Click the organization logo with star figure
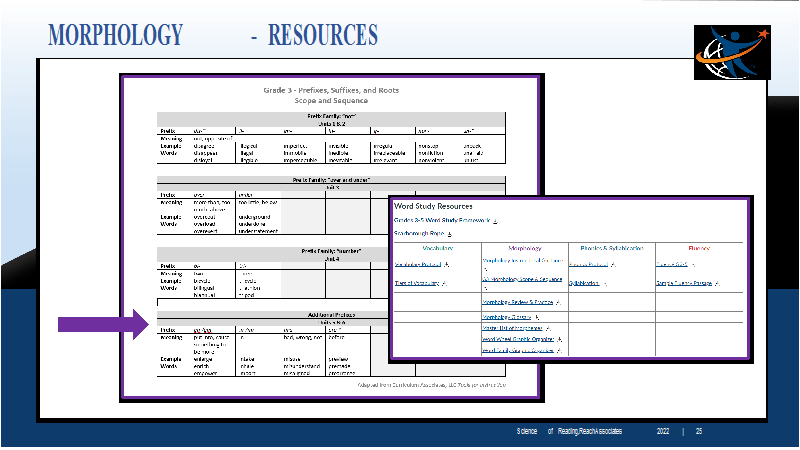 point(732,53)
